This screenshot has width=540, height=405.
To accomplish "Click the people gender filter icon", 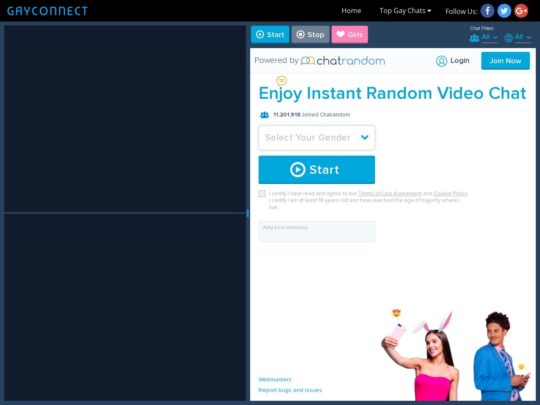I will pos(474,38).
